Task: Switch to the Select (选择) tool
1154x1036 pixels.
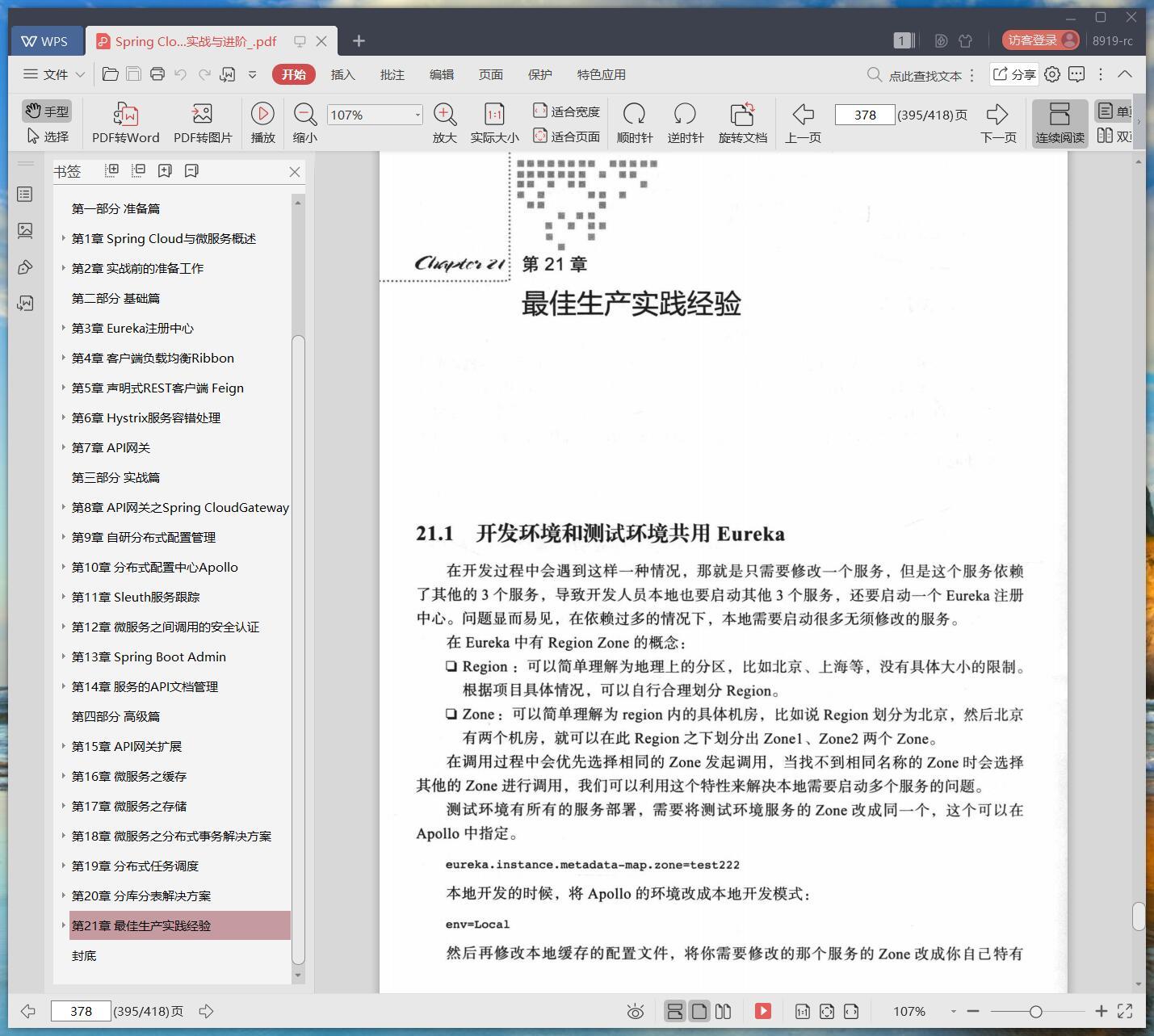Action: (47, 136)
